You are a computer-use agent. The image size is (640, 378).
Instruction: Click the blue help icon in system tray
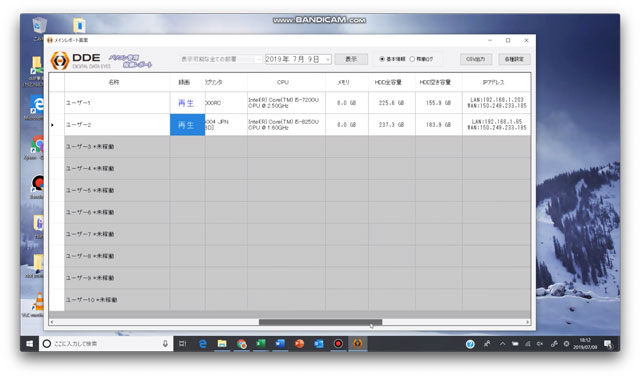tap(470, 344)
